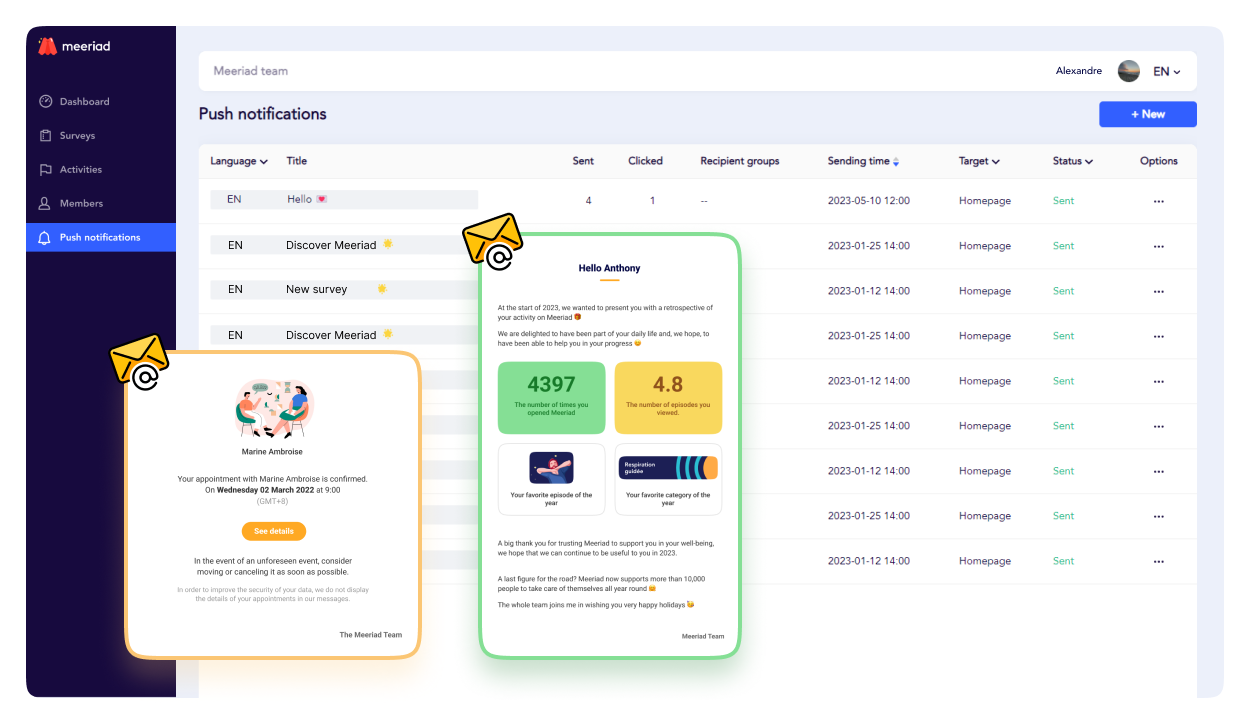This screenshot has width=1252, height=728.
Task: Click the Sent status in the Hello row
Action: point(1063,201)
